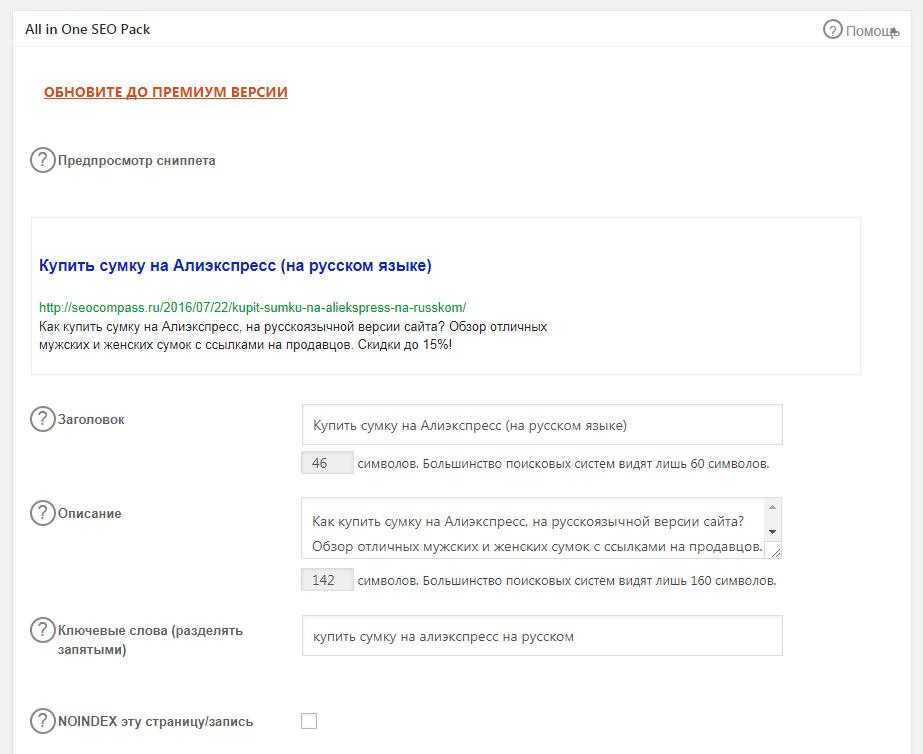Viewport: 923px width, 754px height.
Task: Focus the Ключевые слова input field
Action: pos(541,636)
